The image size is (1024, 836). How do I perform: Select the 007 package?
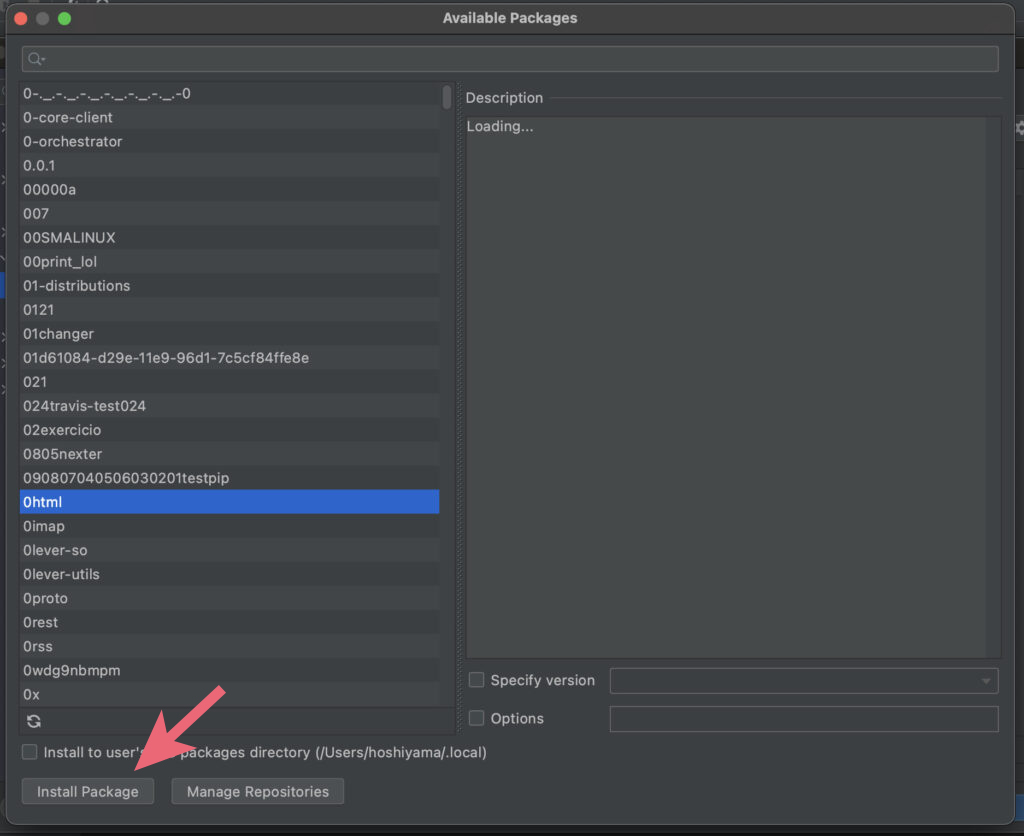click(x=229, y=214)
